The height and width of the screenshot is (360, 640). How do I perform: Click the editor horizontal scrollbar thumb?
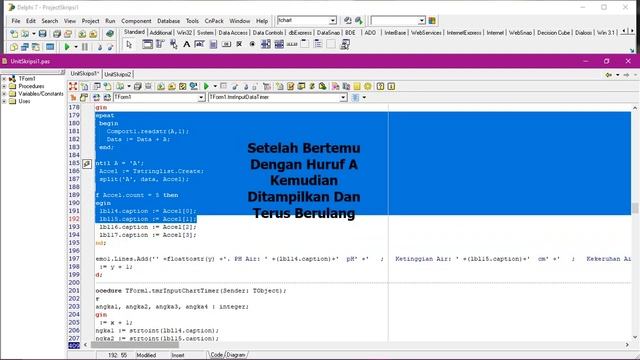click(x=135, y=345)
